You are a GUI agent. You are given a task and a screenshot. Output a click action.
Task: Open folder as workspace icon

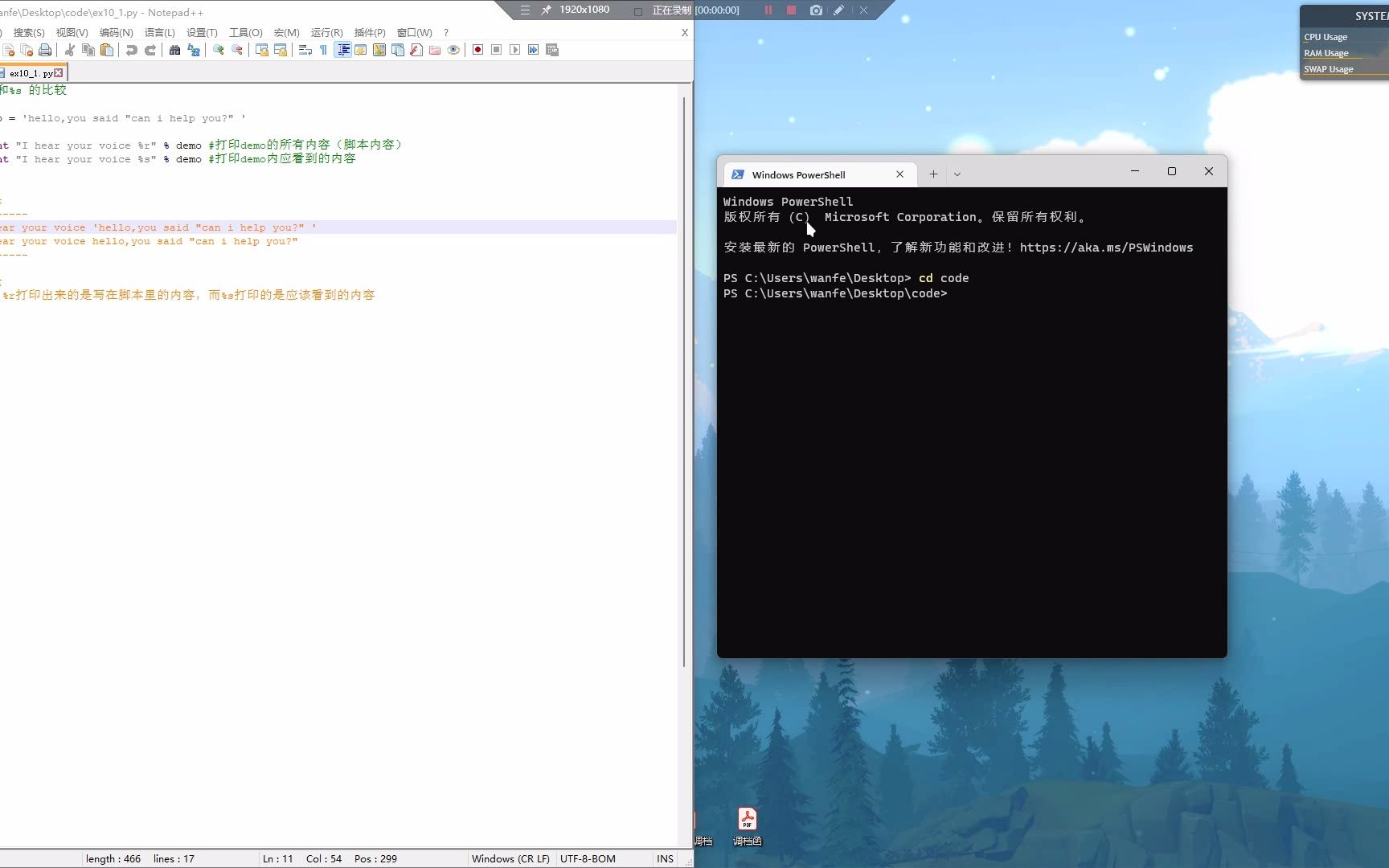tap(435, 50)
